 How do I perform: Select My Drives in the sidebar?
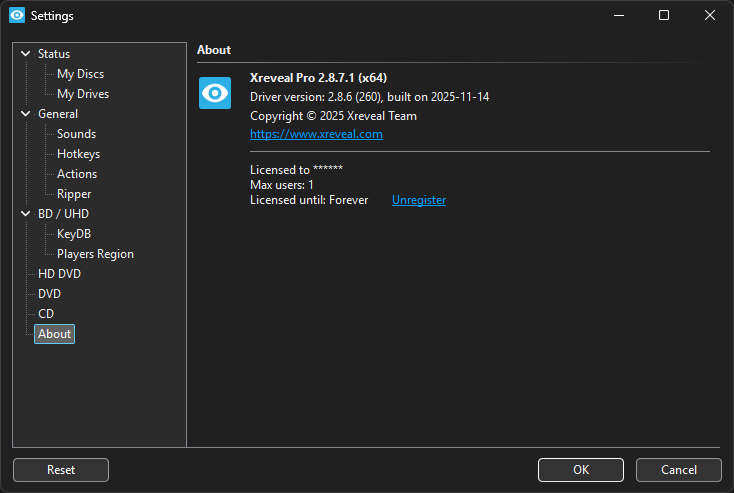(83, 94)
